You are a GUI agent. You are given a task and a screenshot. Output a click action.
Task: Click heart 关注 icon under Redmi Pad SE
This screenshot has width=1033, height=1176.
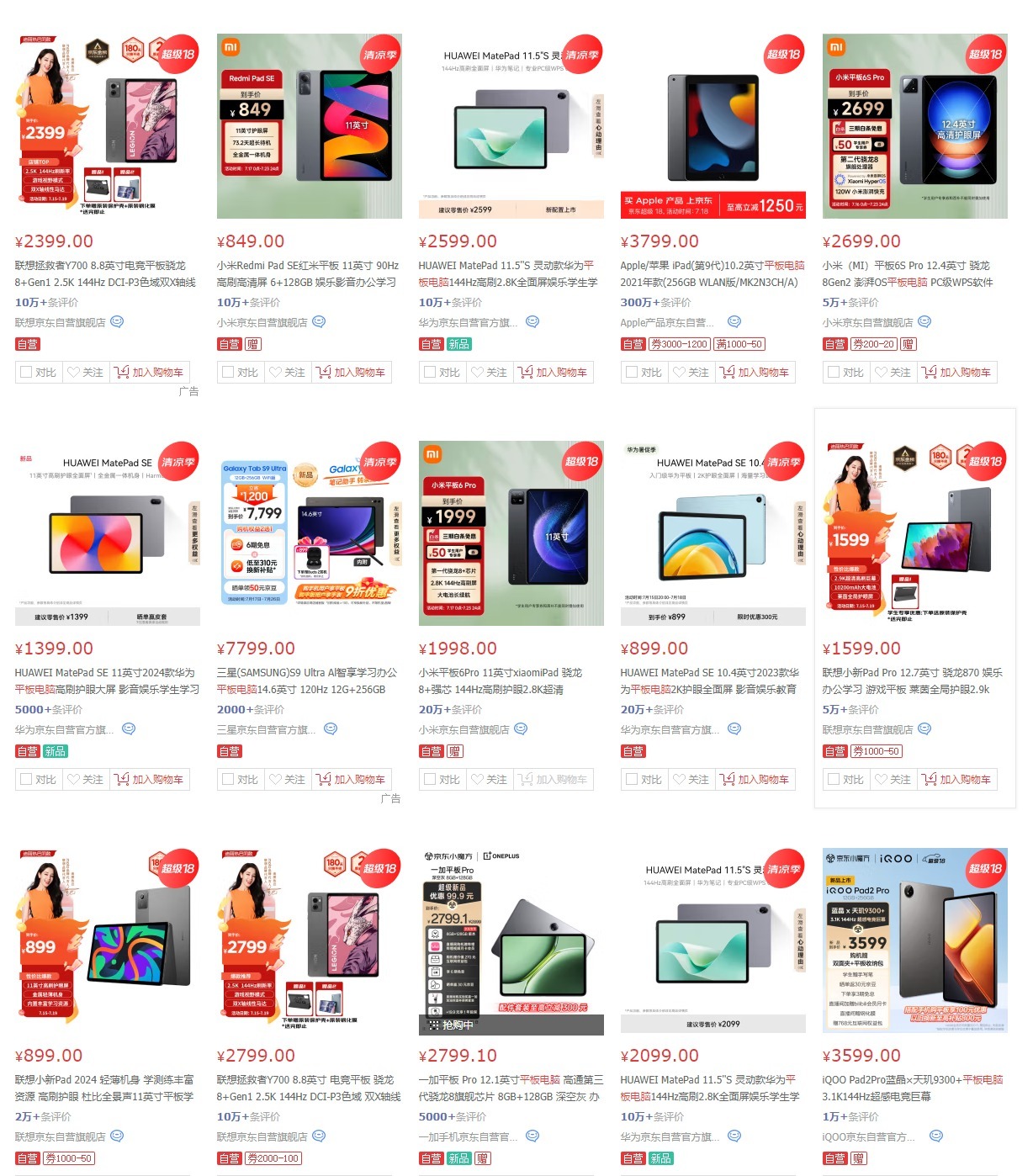tap(275, 372)
